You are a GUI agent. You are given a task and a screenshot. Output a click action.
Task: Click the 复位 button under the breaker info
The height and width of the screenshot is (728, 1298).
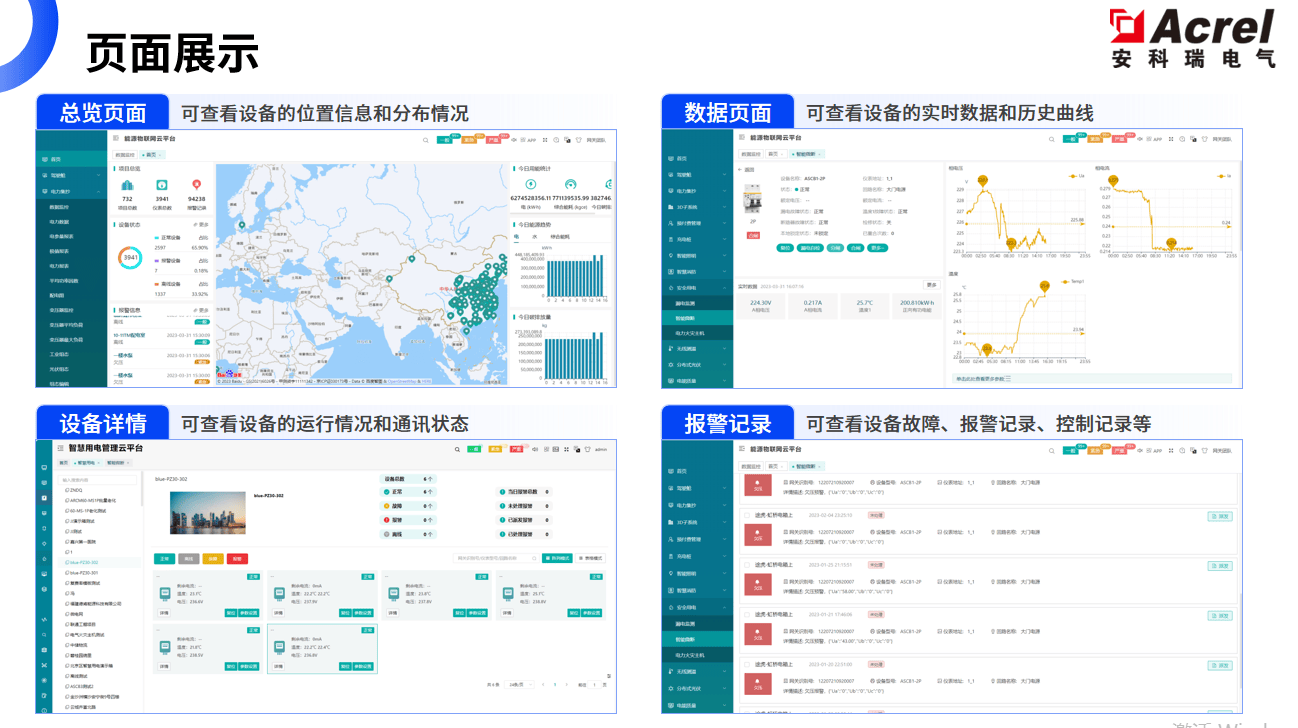(x=786, y=247)
